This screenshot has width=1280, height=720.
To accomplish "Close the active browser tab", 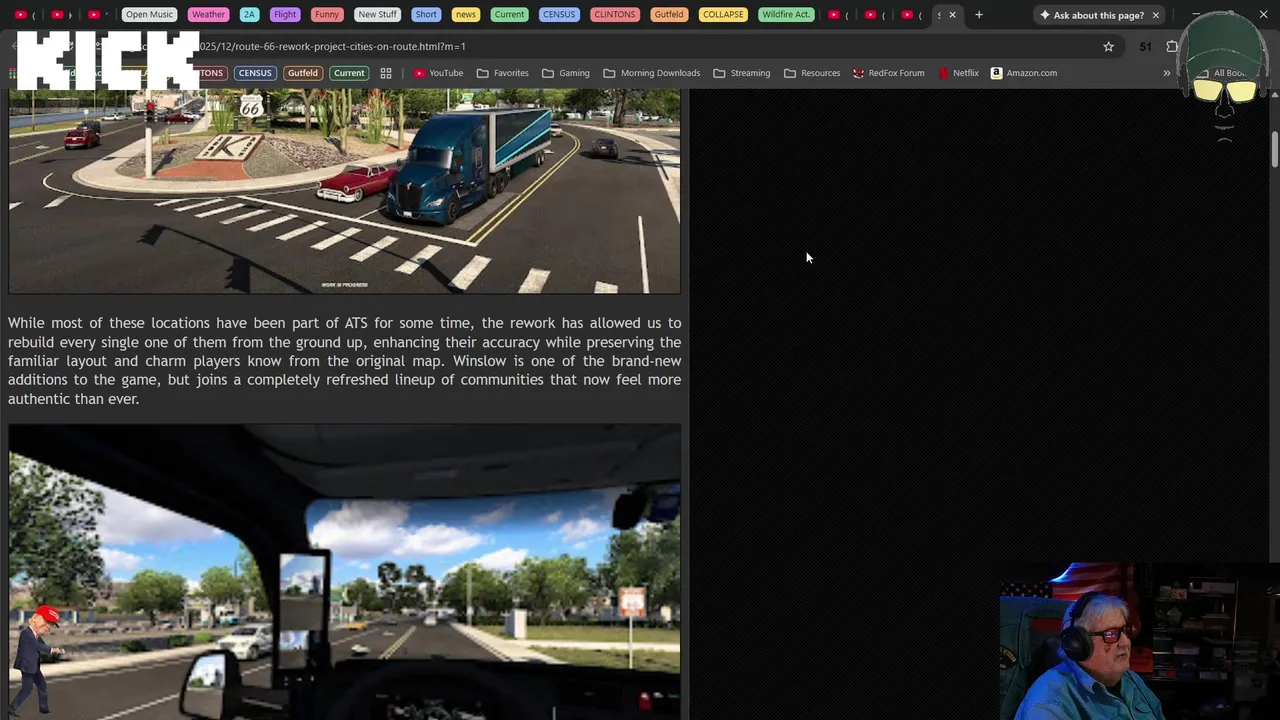I will [952, 15].
